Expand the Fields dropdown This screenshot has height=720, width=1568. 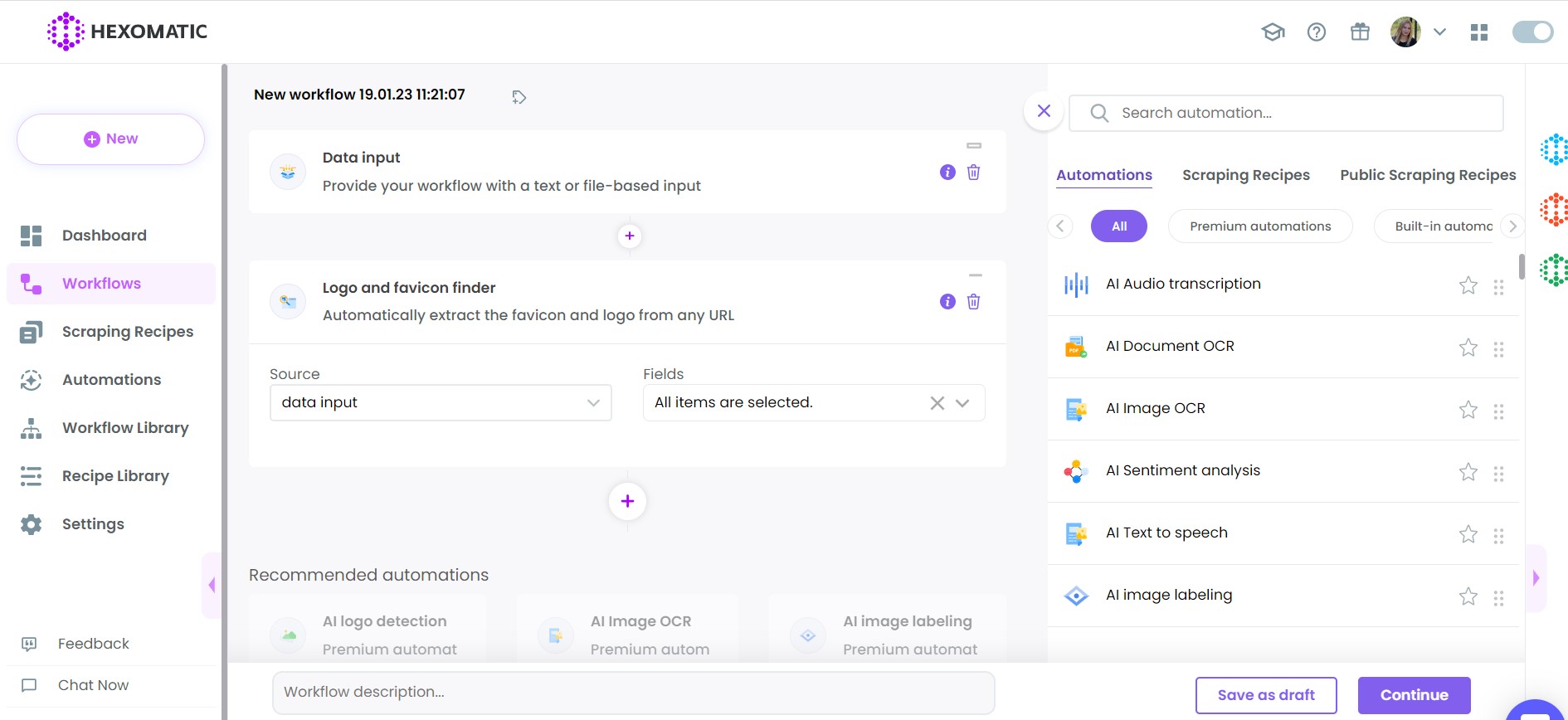[x=962, y=403]
